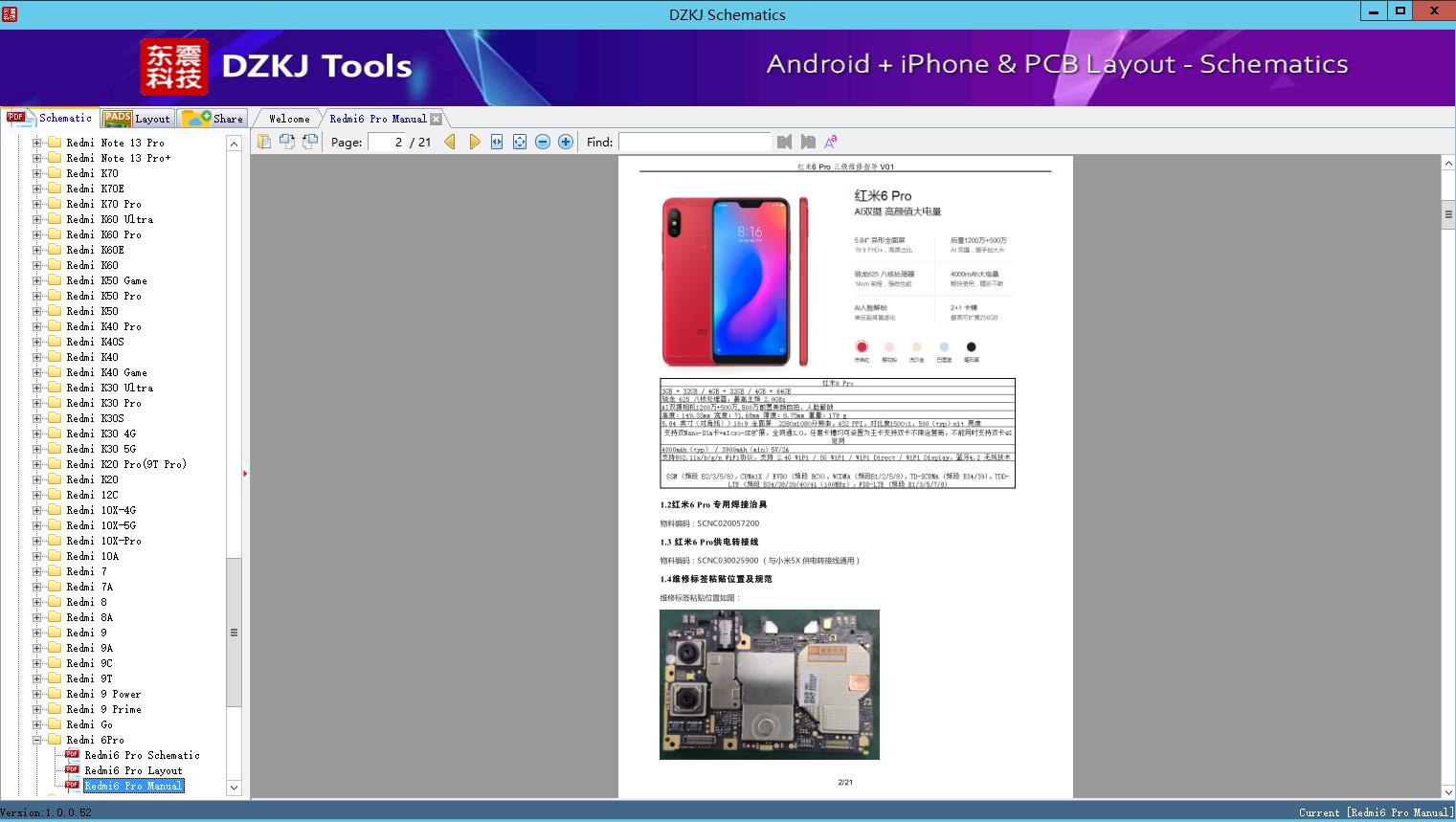Select the Redmi 10X-Pro folder
Screen dimensions: 1456x822
(103, 541)
